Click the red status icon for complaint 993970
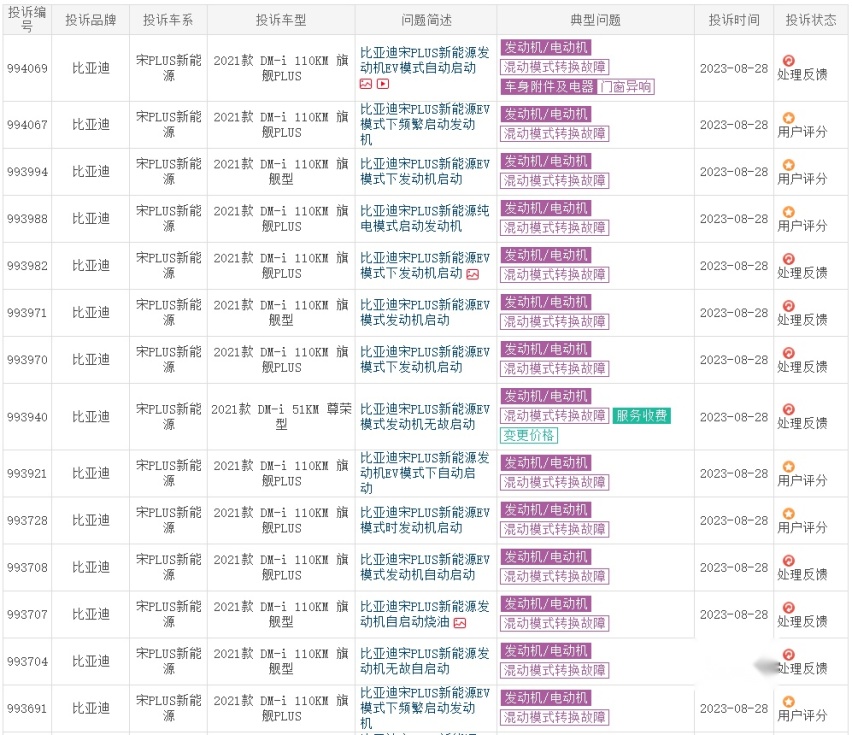 (788, 353)
